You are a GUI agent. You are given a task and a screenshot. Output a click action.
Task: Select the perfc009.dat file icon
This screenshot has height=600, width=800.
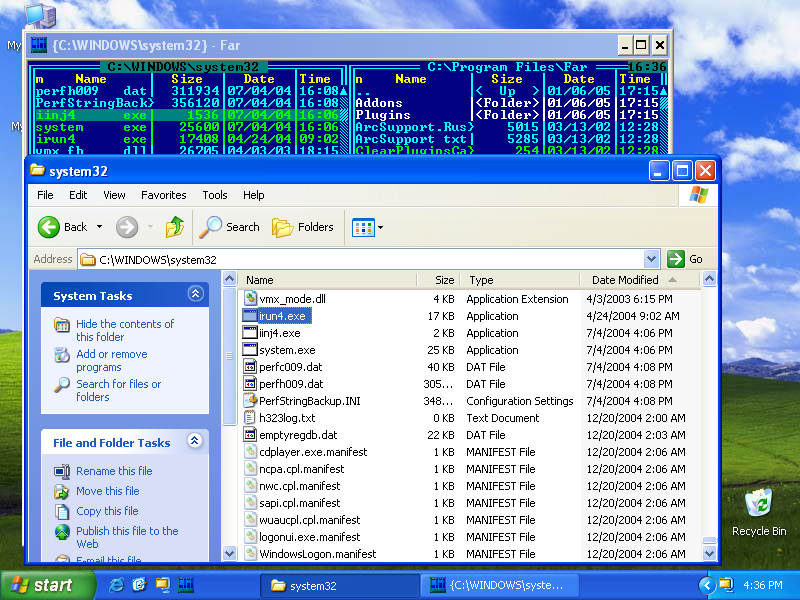(x=250, y=367)
